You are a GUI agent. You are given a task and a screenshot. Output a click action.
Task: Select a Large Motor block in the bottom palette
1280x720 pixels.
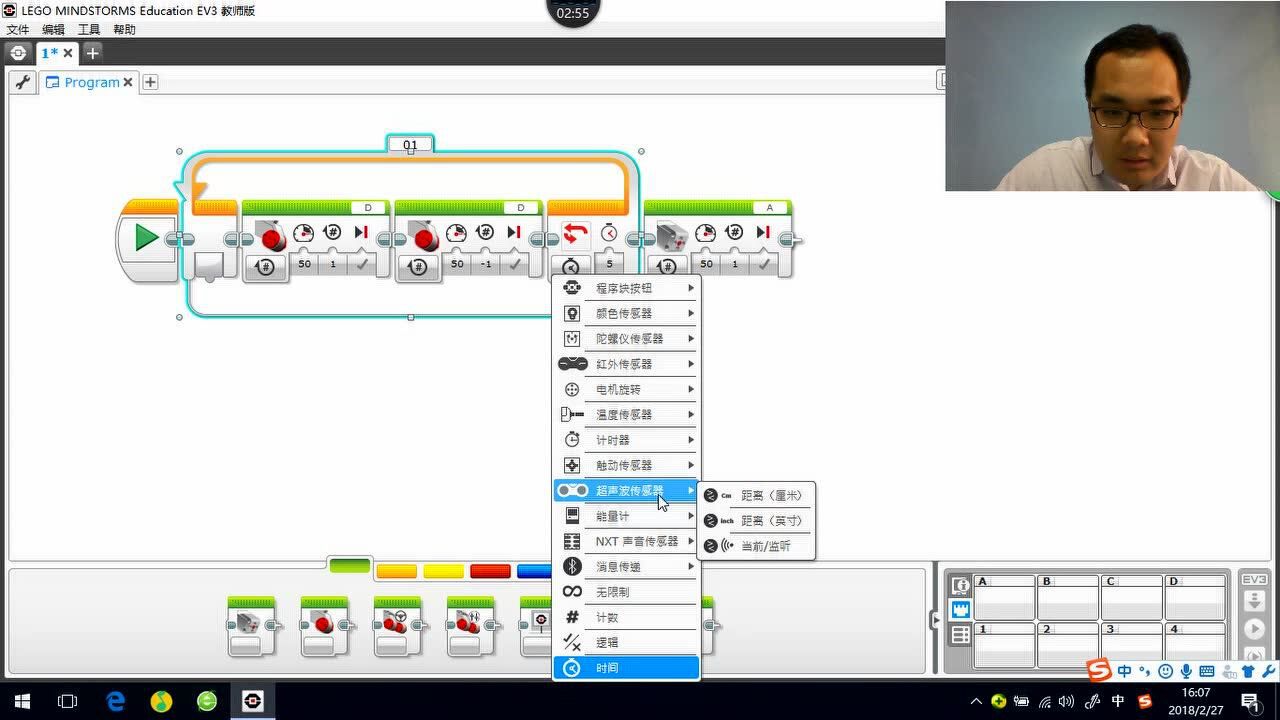click(x=325, y=625)
